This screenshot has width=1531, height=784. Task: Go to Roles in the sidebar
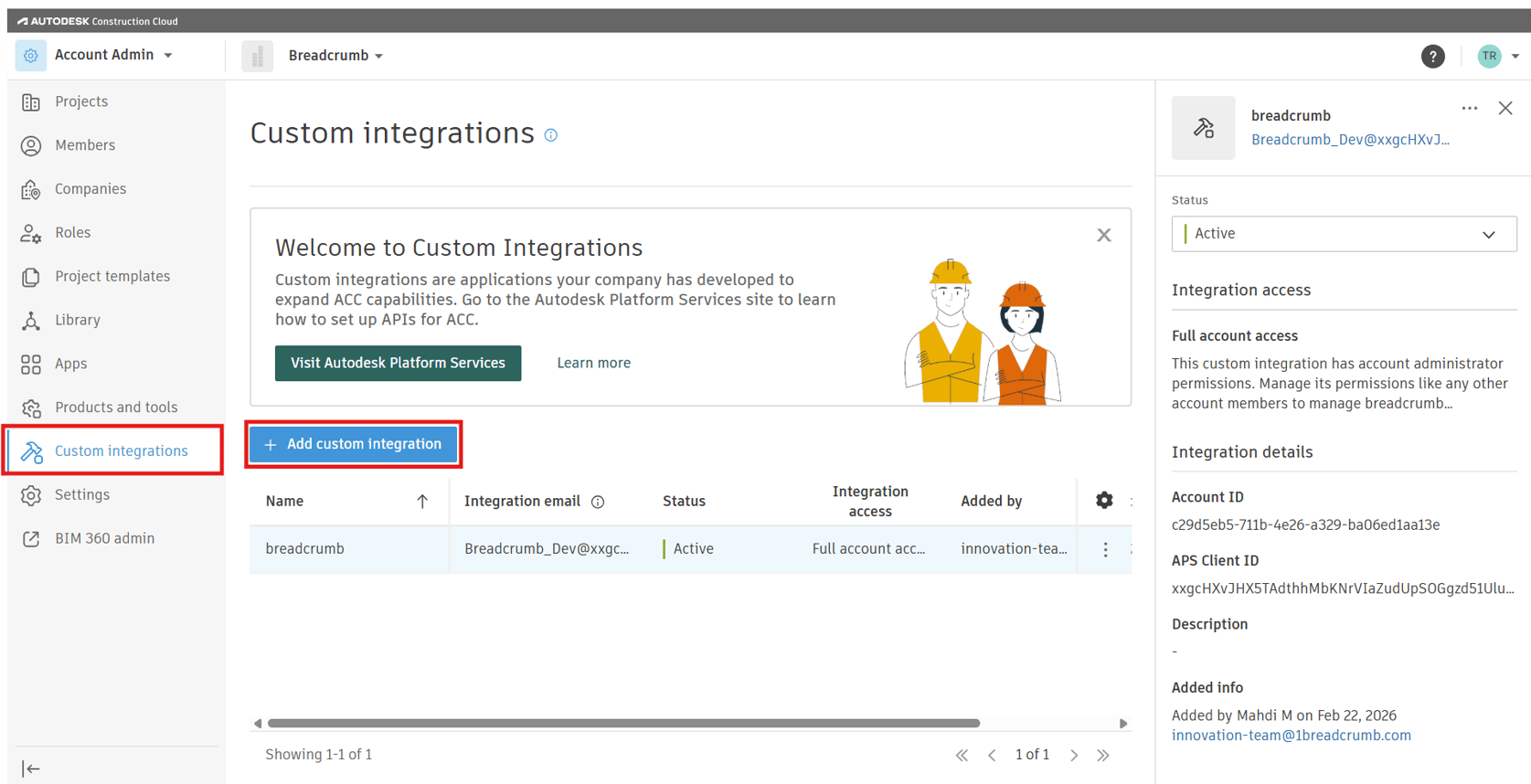[x=72, y=233]
